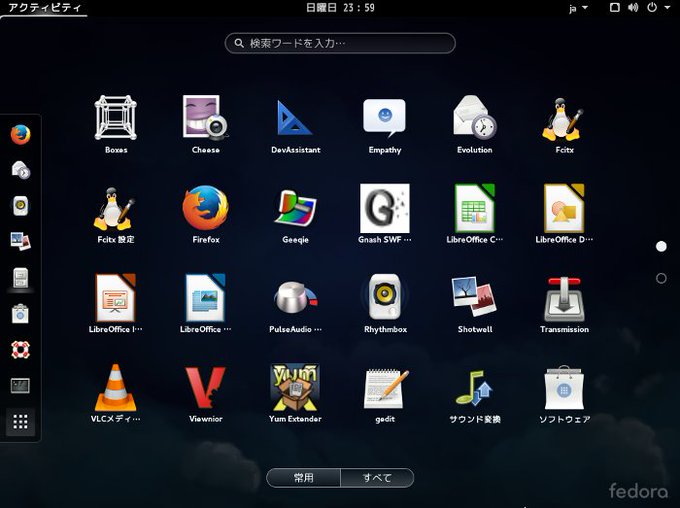Go to second app page indicator
This screenshot has width=680, height=508.
point(661,278)
